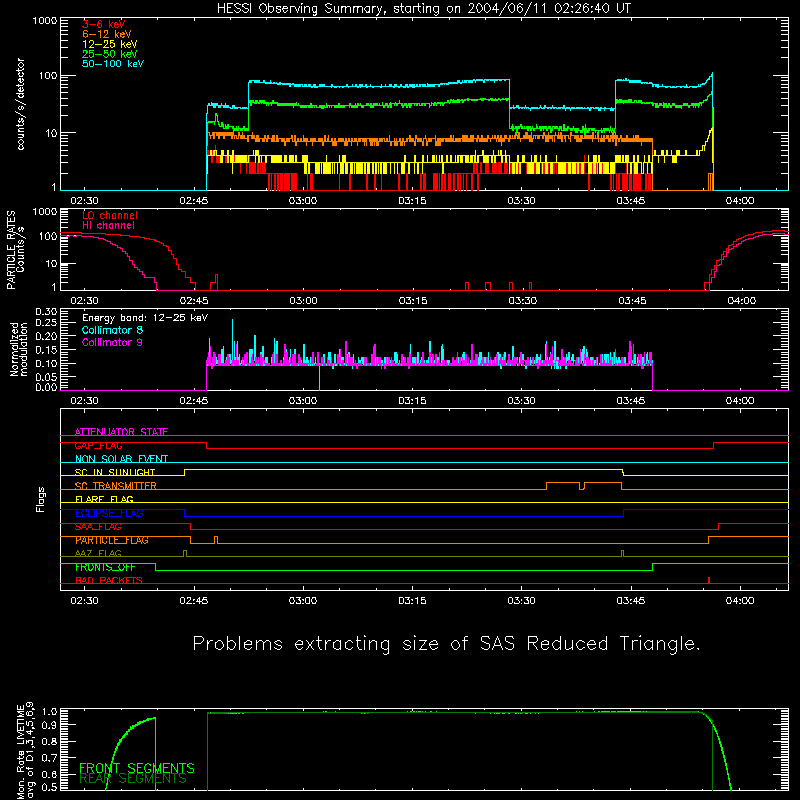Select the 3-6 keV legend label
Image resolution: width=800 pixels, height=800 pixels.
coord(103,24)
